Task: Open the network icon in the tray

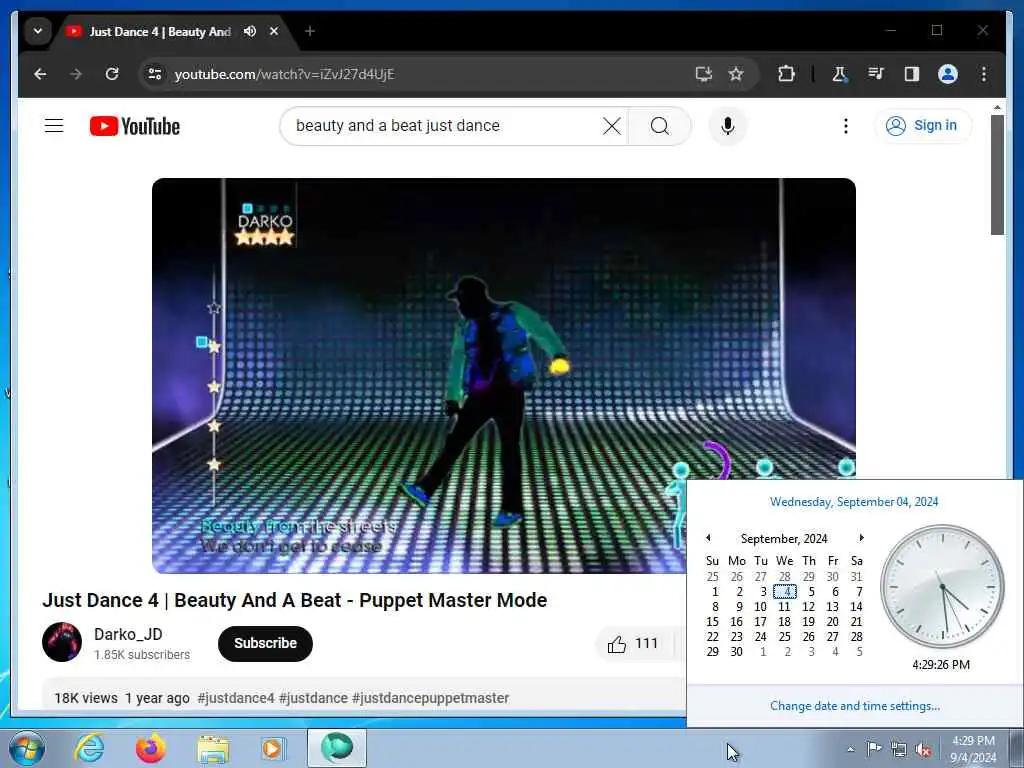Action: 899,749
